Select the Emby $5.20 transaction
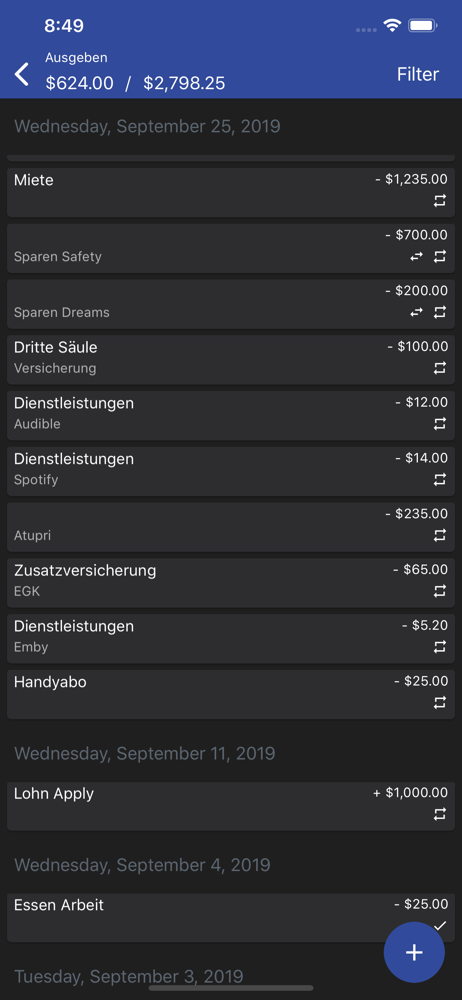Image resolution: width=462 pixels, height=1000 pixels. click(x=231, y=638)
